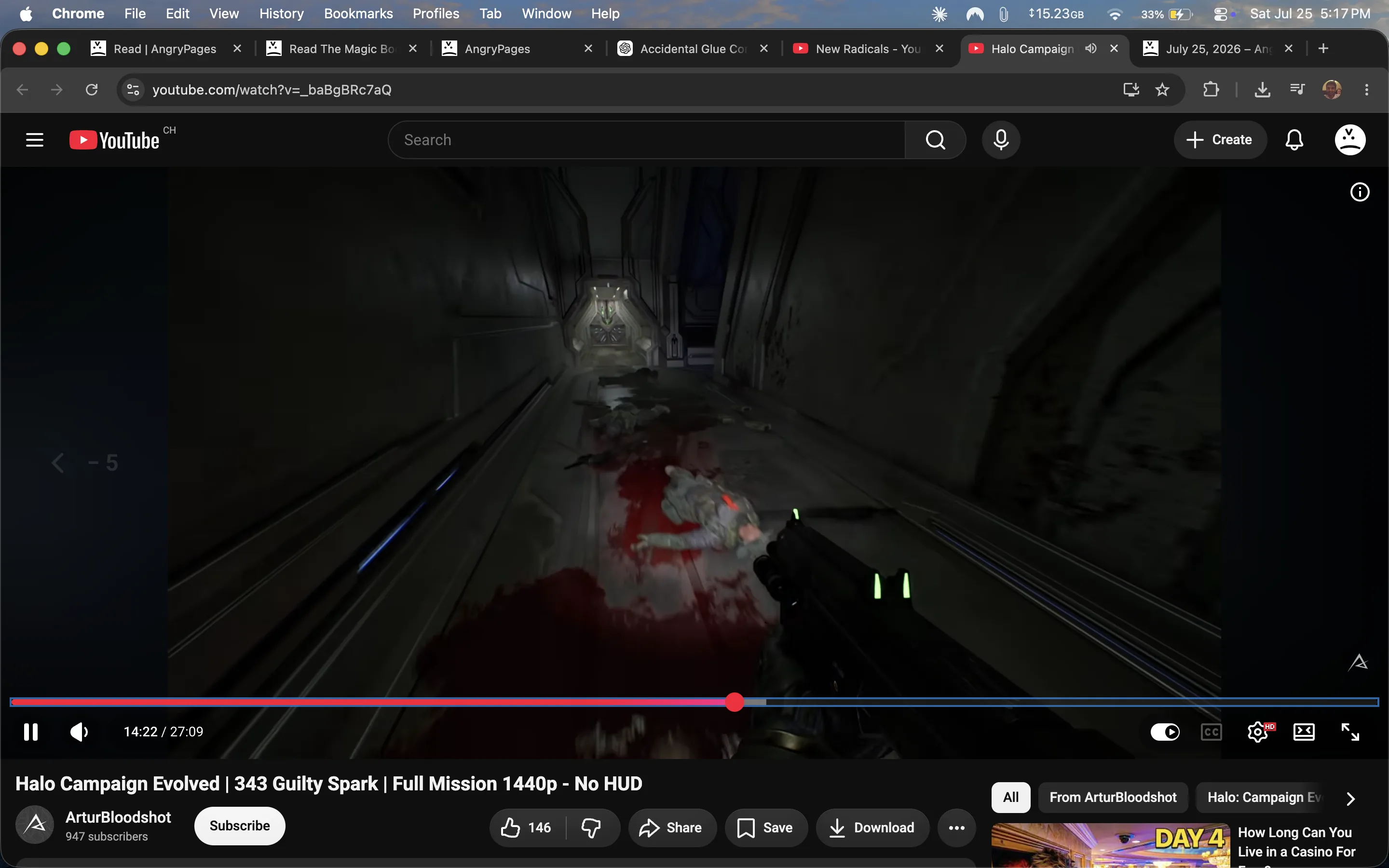Start voice search with the microphone icon
The image size is (1389, 868).
(1001, 139)
